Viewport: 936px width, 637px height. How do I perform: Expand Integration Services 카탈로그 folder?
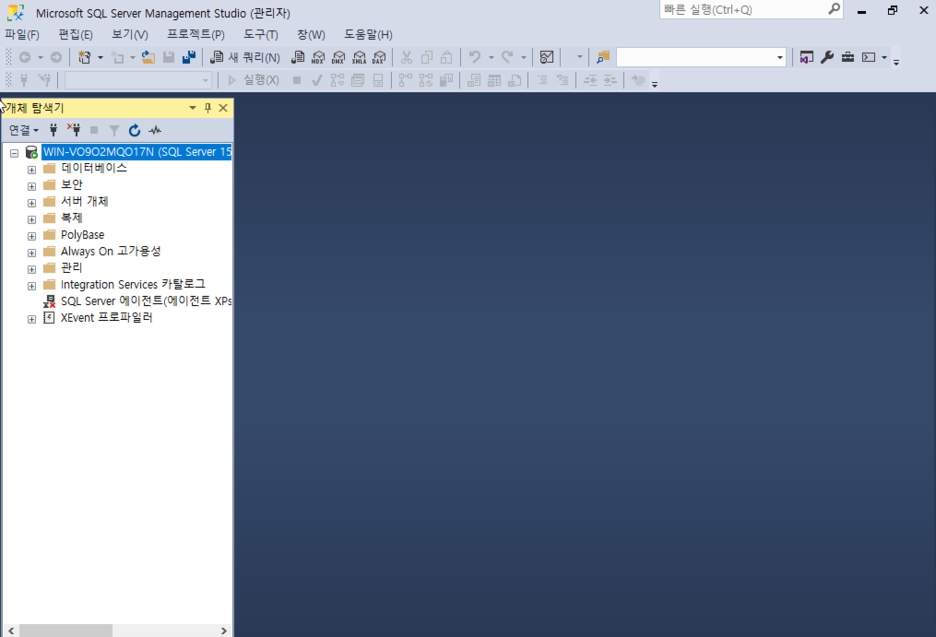coord(32,286)
